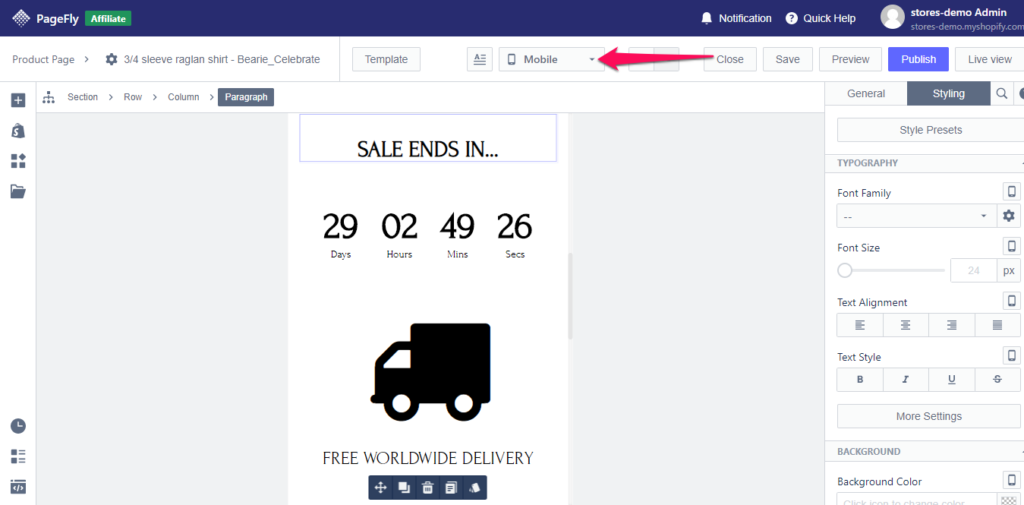
Task: Open the Shopify elements panel
Action: pos(18,131)
